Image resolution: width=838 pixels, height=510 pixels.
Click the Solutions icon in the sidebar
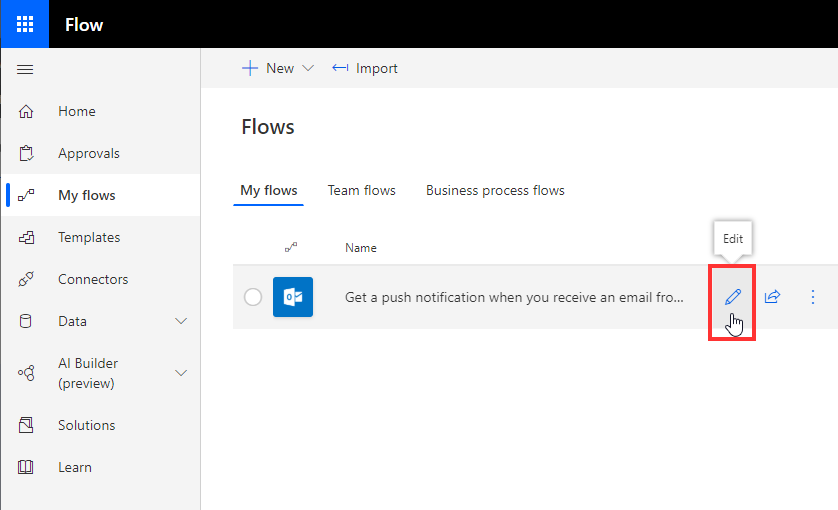(26, 425)
